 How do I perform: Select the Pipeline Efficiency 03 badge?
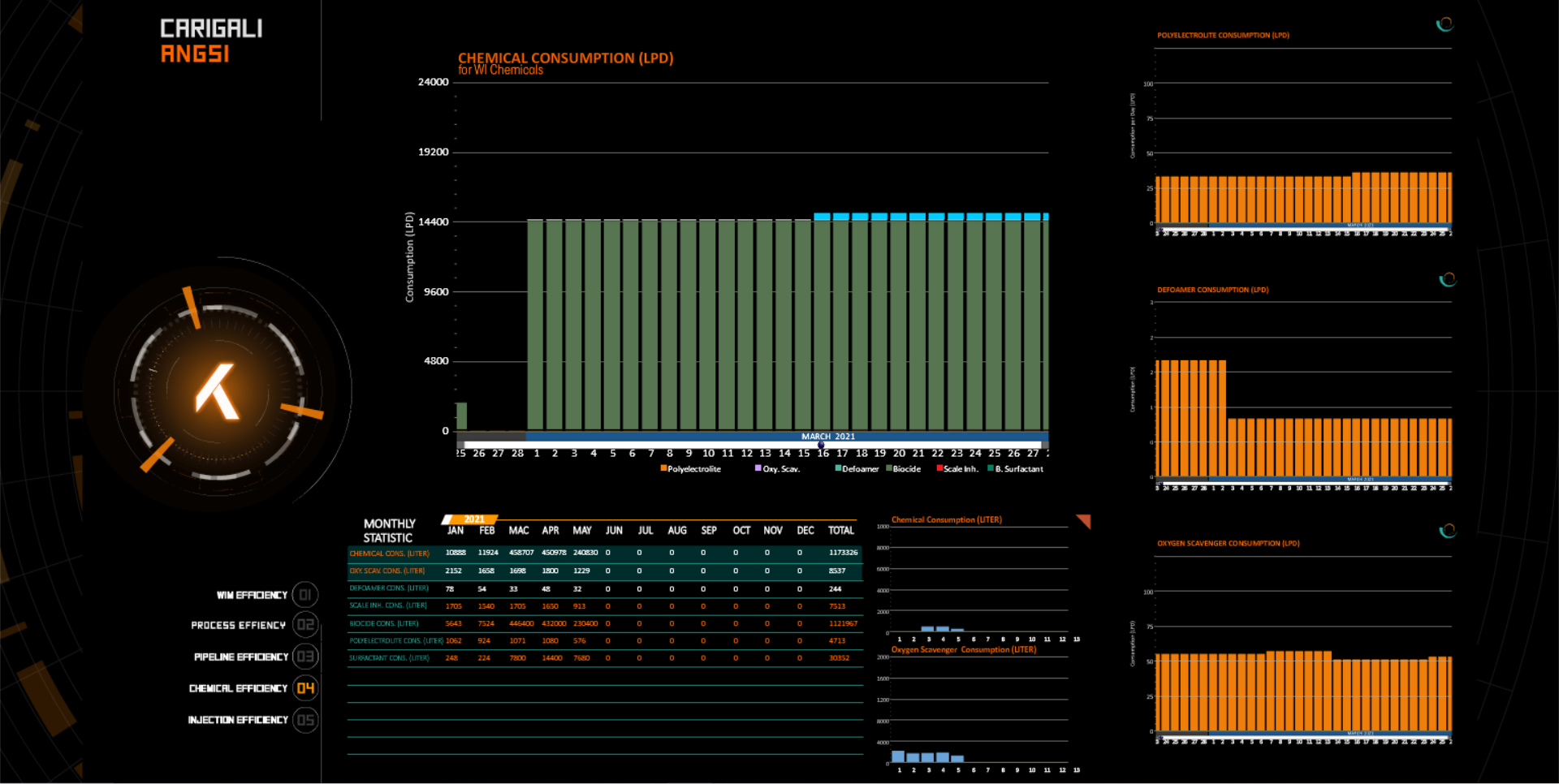[305, 657]
